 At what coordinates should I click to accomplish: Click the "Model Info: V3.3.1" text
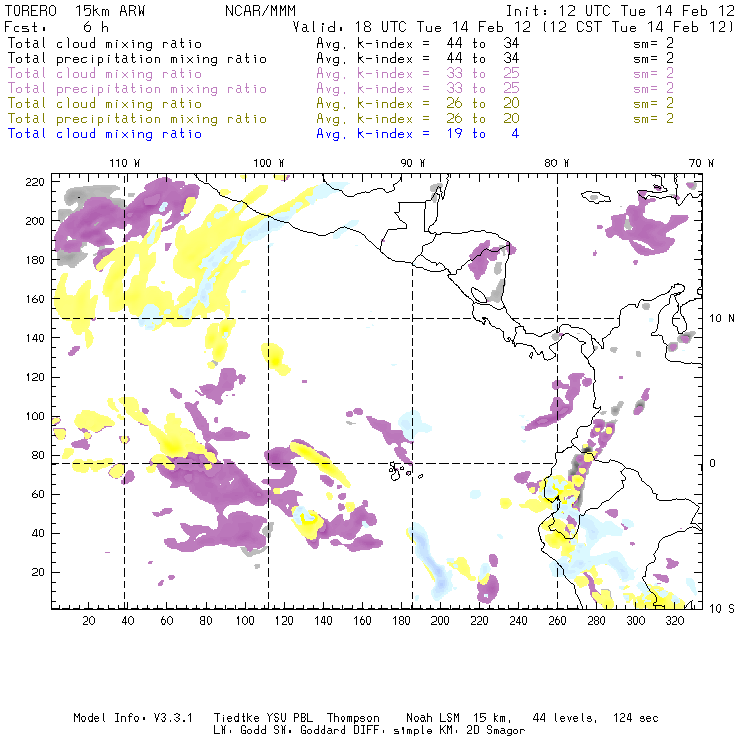133,718
